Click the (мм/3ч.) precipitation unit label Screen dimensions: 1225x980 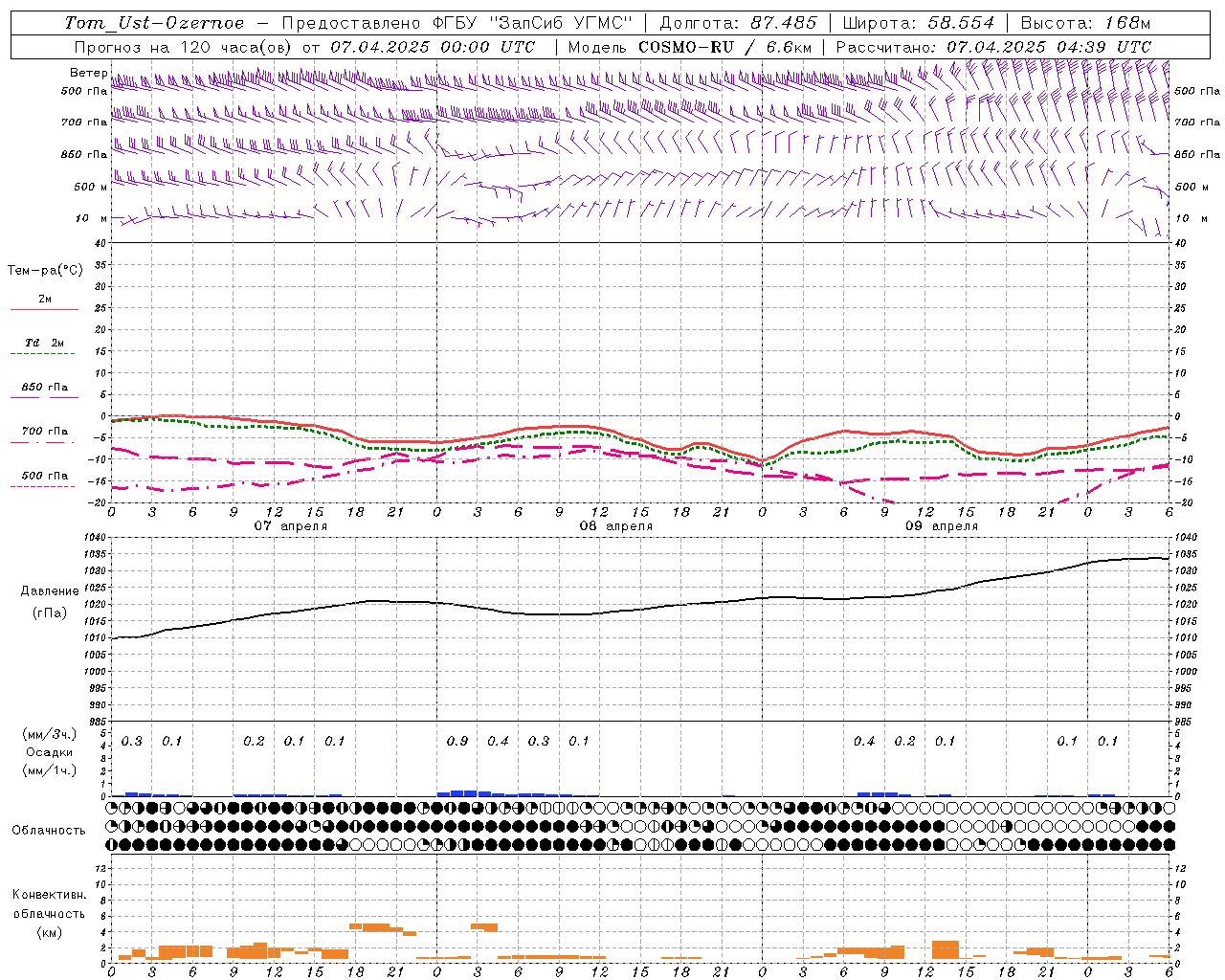(x=49, y=735)
